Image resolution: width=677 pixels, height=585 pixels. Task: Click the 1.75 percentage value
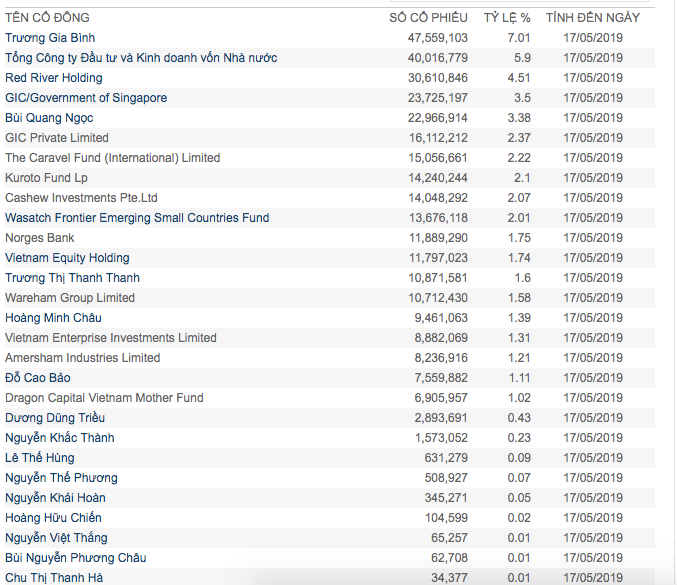coord(519,238)
